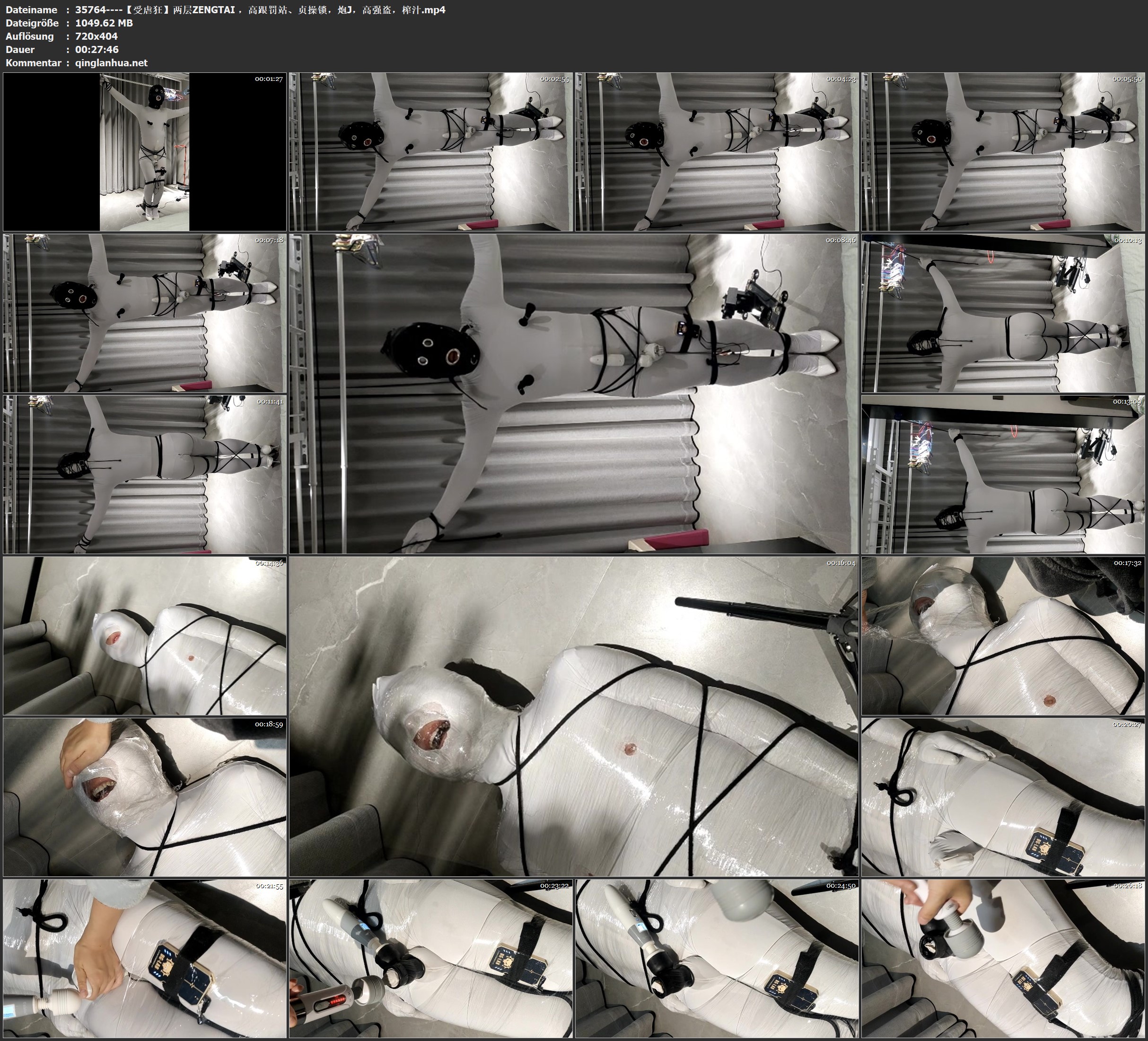Click the thumbnail stamped 00:23:22
Image resolution: width=1148 pixels, height=1041 pixels.
click(x=431, y=958)
